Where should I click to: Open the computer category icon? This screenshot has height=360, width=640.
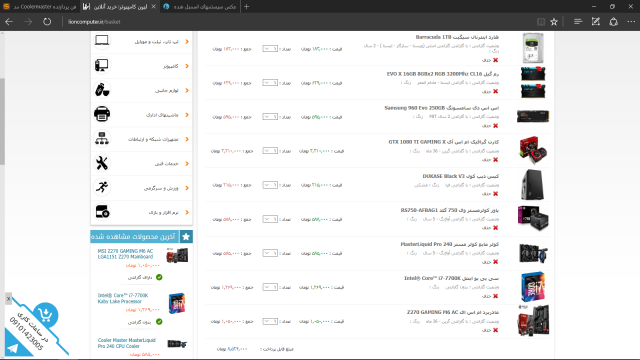(x=102, y=65)
